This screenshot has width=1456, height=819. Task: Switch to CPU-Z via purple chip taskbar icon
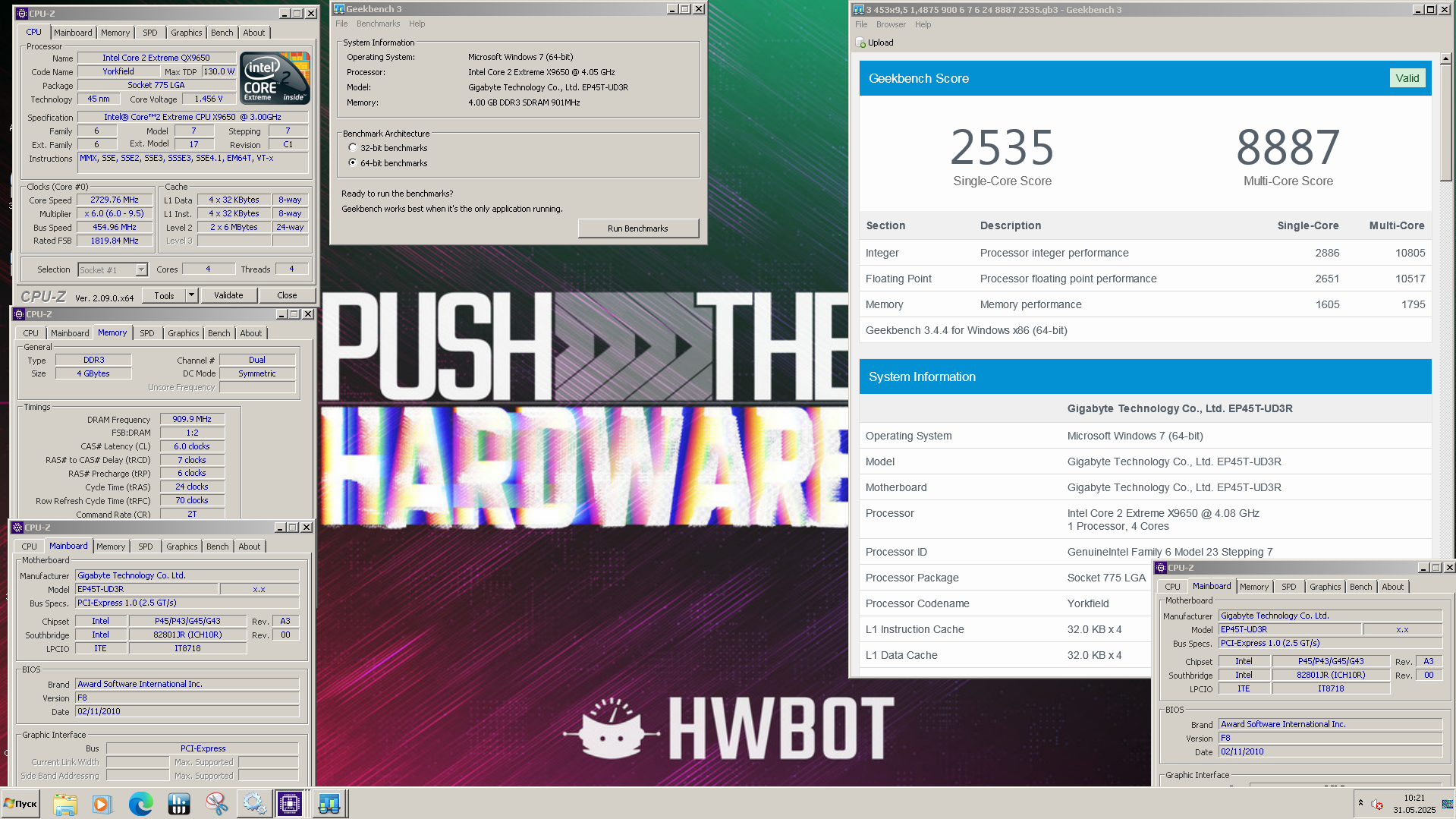[x=290, y=803]
